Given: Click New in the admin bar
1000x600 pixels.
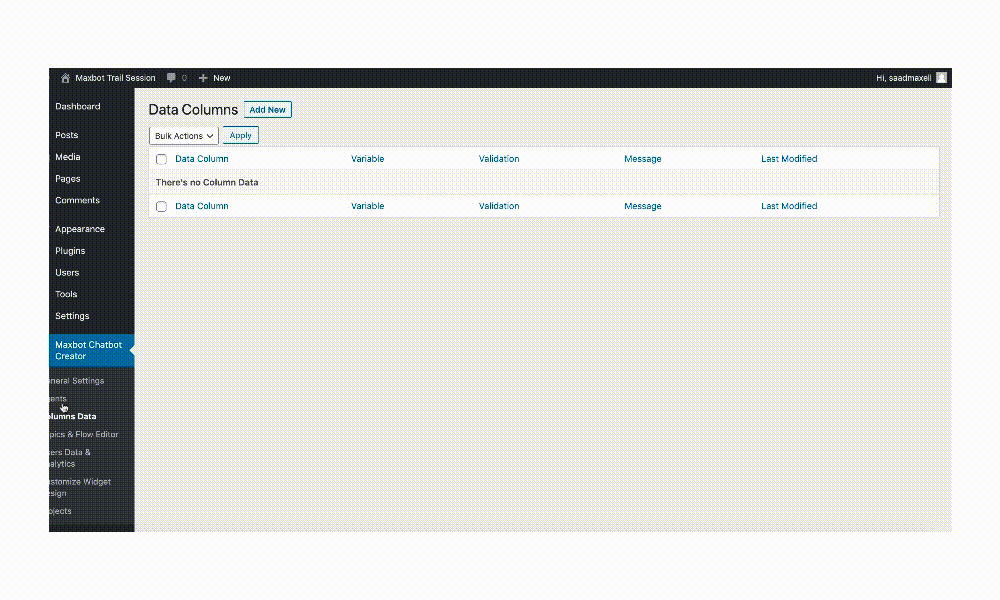Looking at the screenshot, I should tap(221, 78).
